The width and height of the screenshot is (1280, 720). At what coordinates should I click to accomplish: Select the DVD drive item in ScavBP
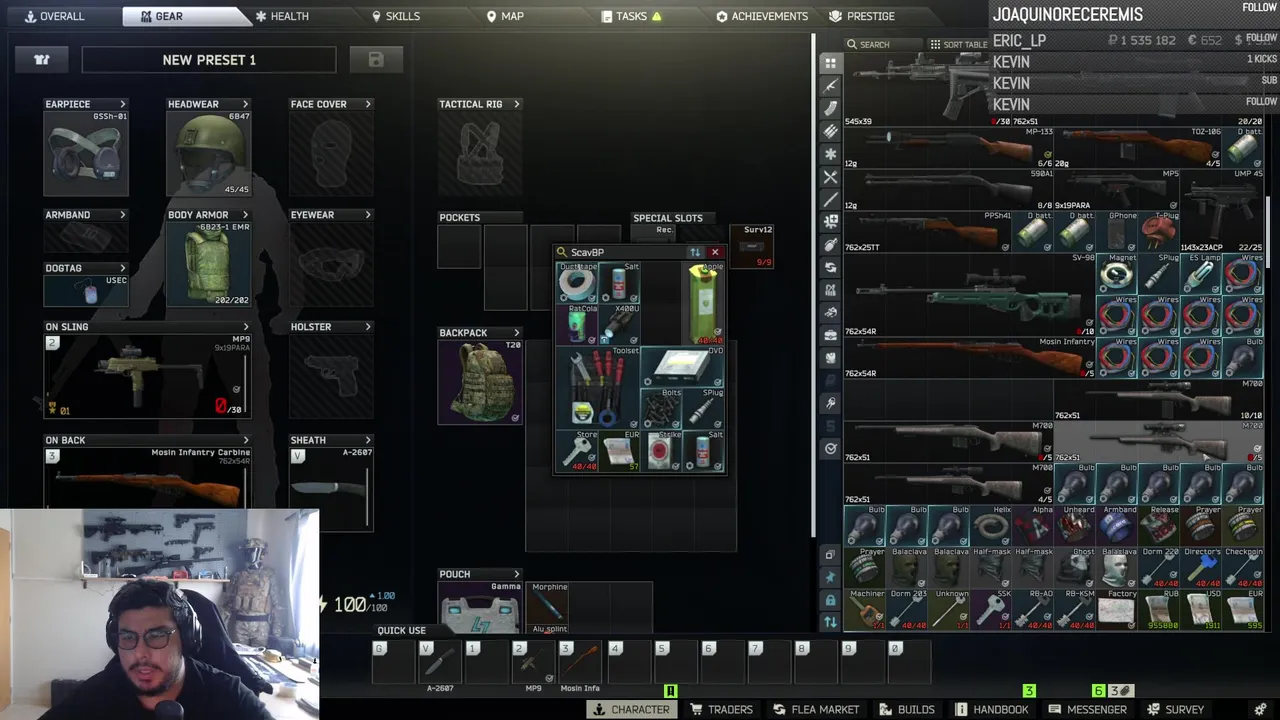[x=682, y=367]
